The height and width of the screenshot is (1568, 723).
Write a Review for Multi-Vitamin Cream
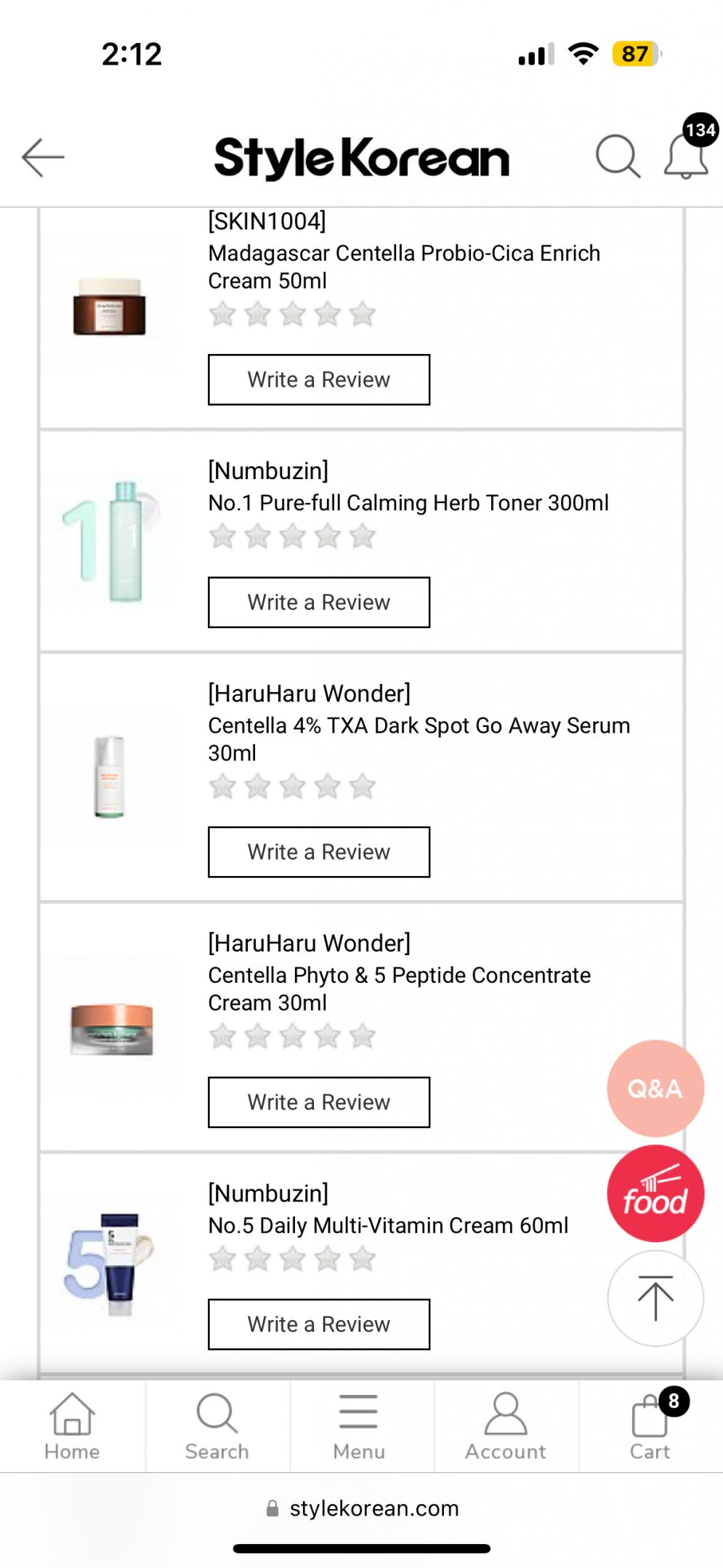[318, 1324]
